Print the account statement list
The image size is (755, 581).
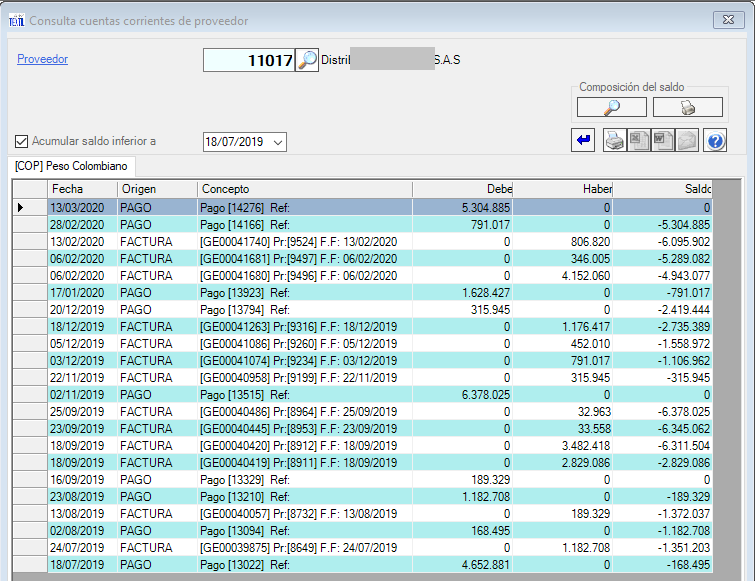[x=615, y=141]
